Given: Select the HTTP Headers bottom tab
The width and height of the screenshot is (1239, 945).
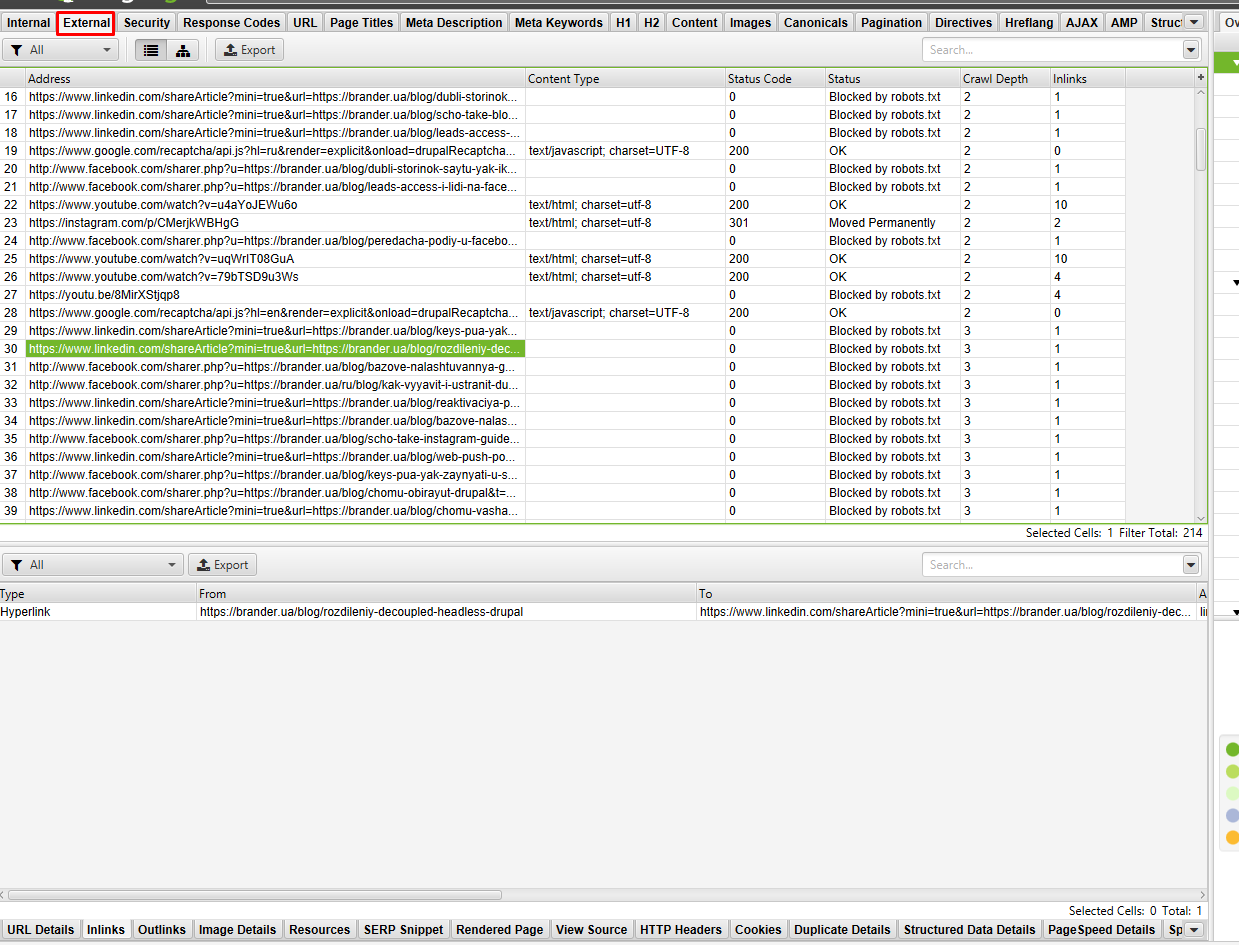Looking at the screenshot, I should coord(680,930).
